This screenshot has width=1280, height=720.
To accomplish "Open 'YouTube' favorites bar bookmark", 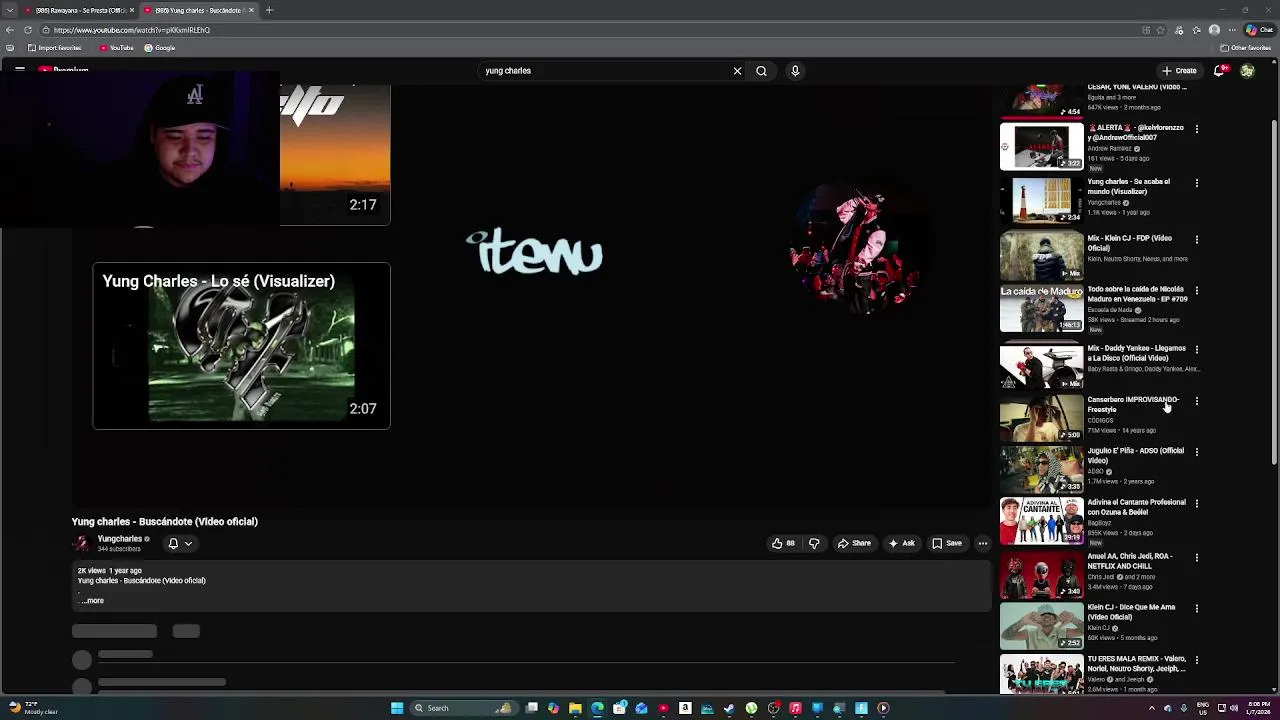I will [117, 48].
